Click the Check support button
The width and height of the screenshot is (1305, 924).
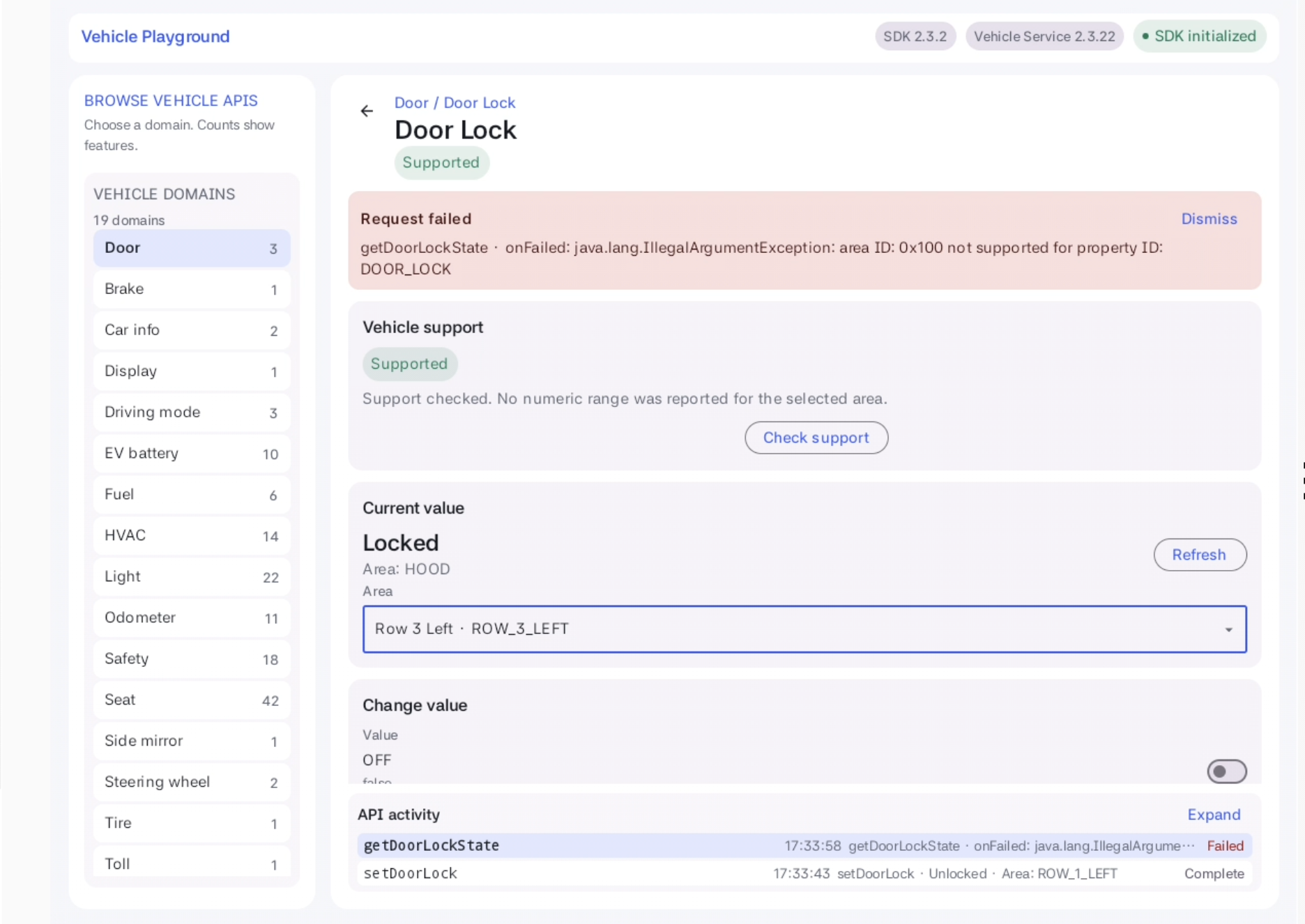click(x=816, y=438)
